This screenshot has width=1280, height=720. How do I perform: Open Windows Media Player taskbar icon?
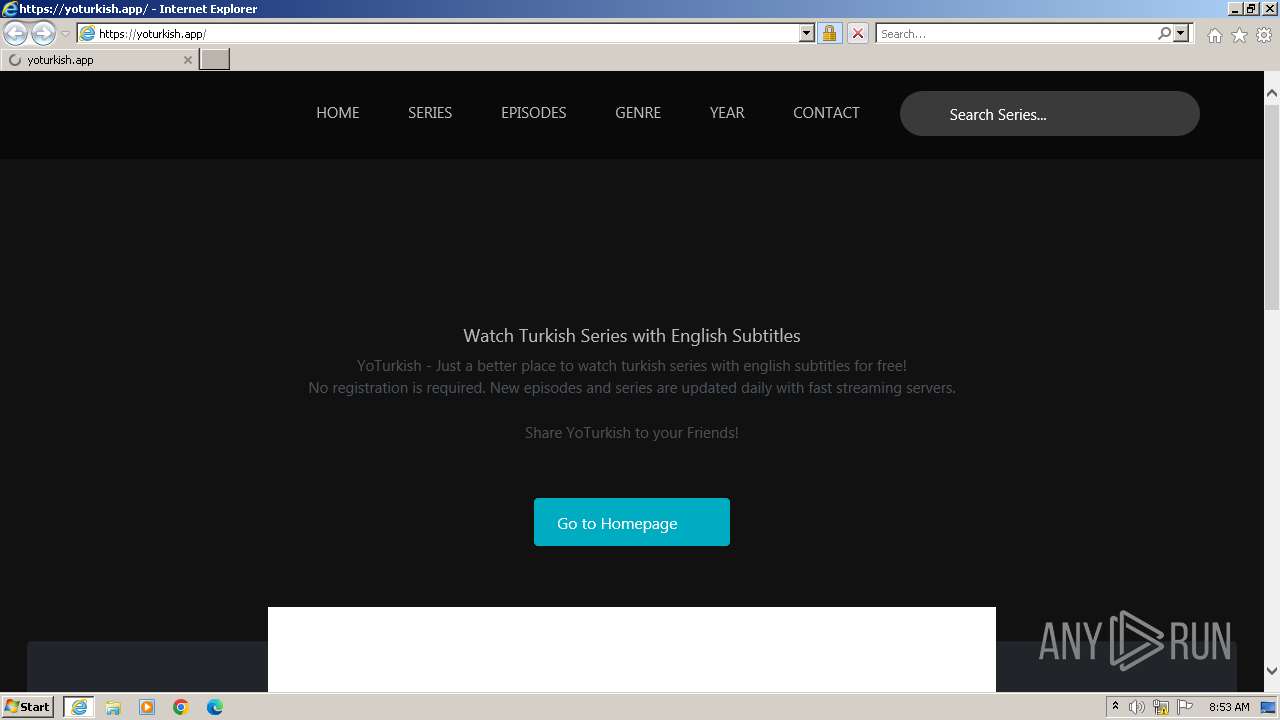[147, 707]
